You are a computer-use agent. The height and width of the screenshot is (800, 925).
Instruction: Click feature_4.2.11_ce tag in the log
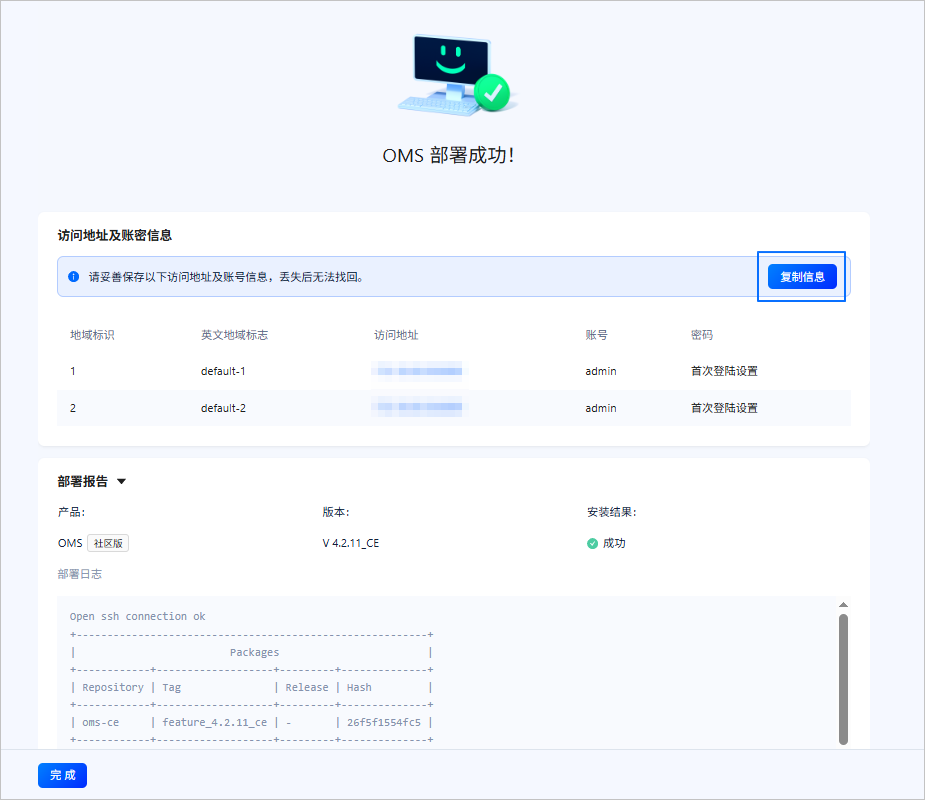pos(215,722)
